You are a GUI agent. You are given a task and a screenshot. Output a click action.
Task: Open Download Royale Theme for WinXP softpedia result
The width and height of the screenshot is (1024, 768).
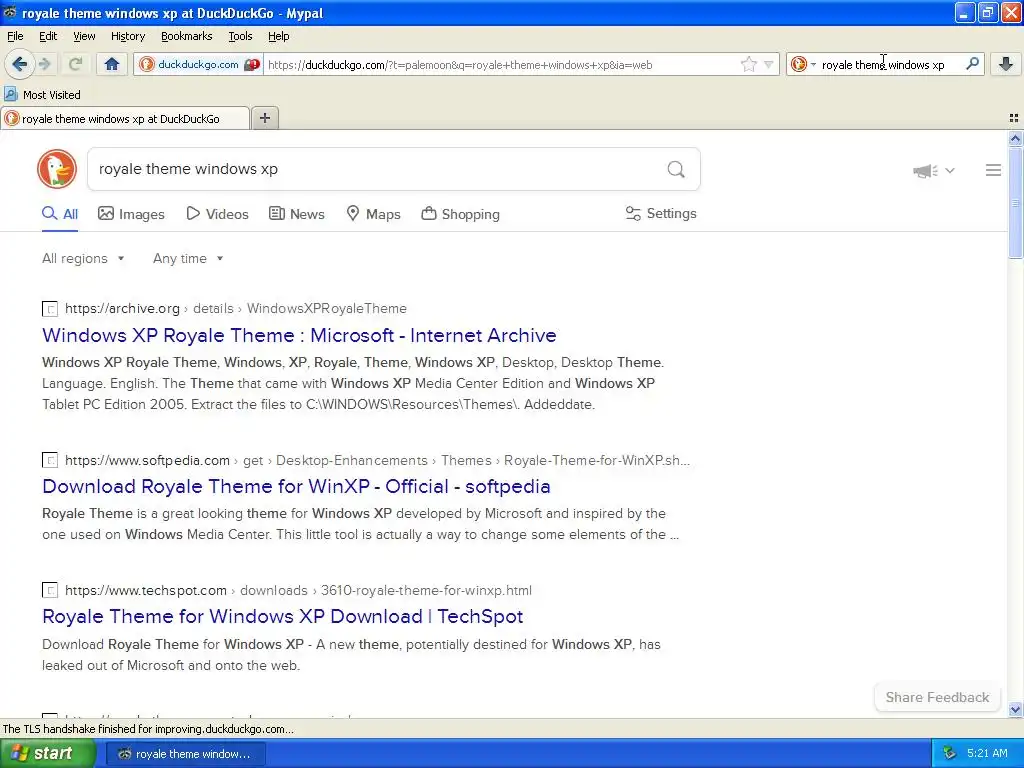coord(296,487)
